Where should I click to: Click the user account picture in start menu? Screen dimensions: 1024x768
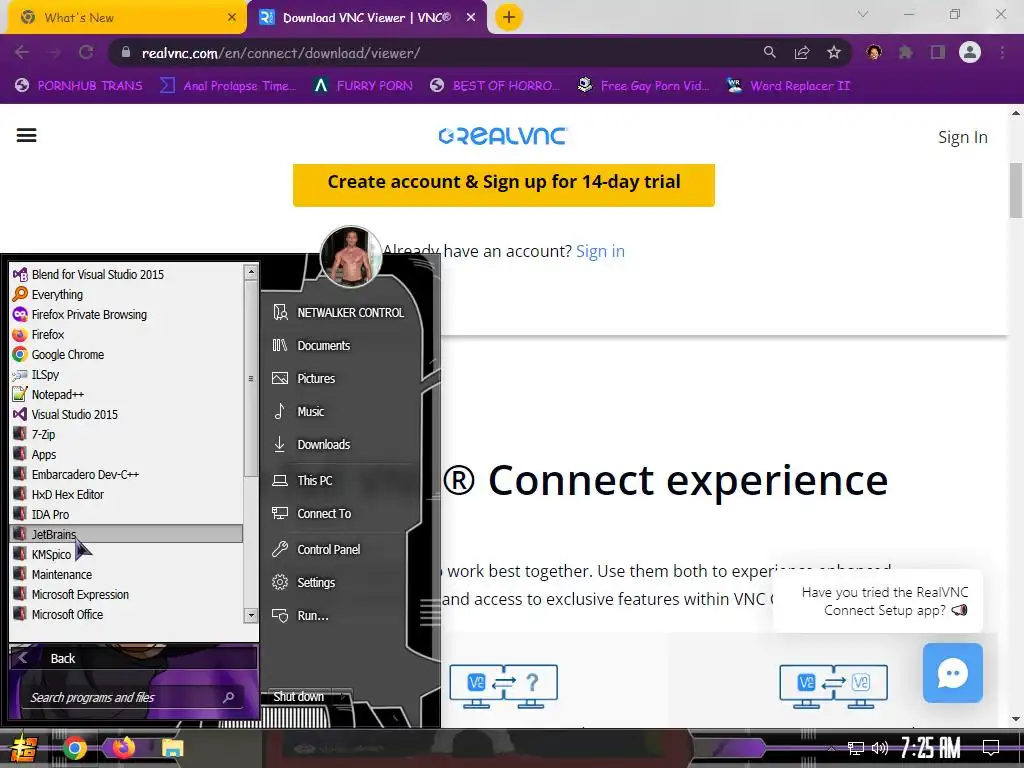pos(351,257)
